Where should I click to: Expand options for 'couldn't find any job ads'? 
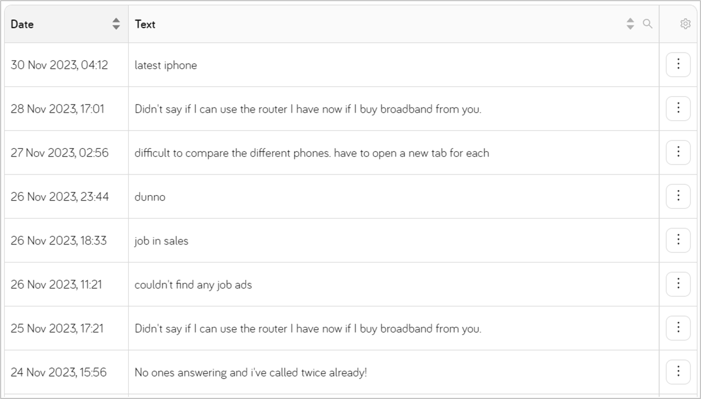[x=678, y=284]
